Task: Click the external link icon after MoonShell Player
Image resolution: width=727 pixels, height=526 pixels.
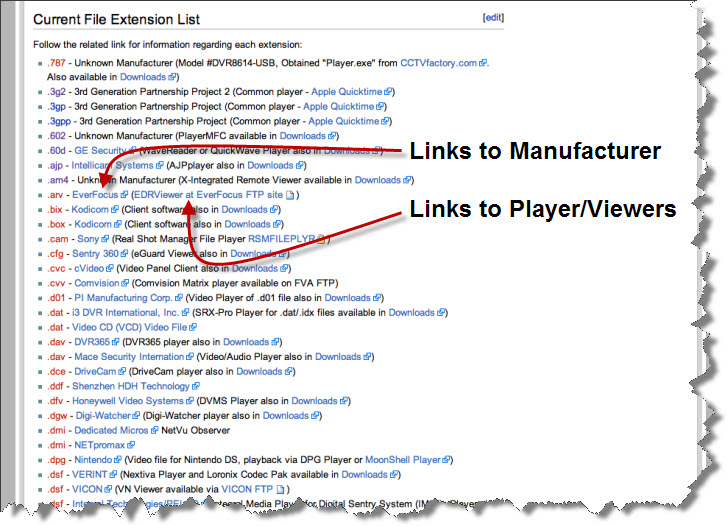Action: point(446,460)
